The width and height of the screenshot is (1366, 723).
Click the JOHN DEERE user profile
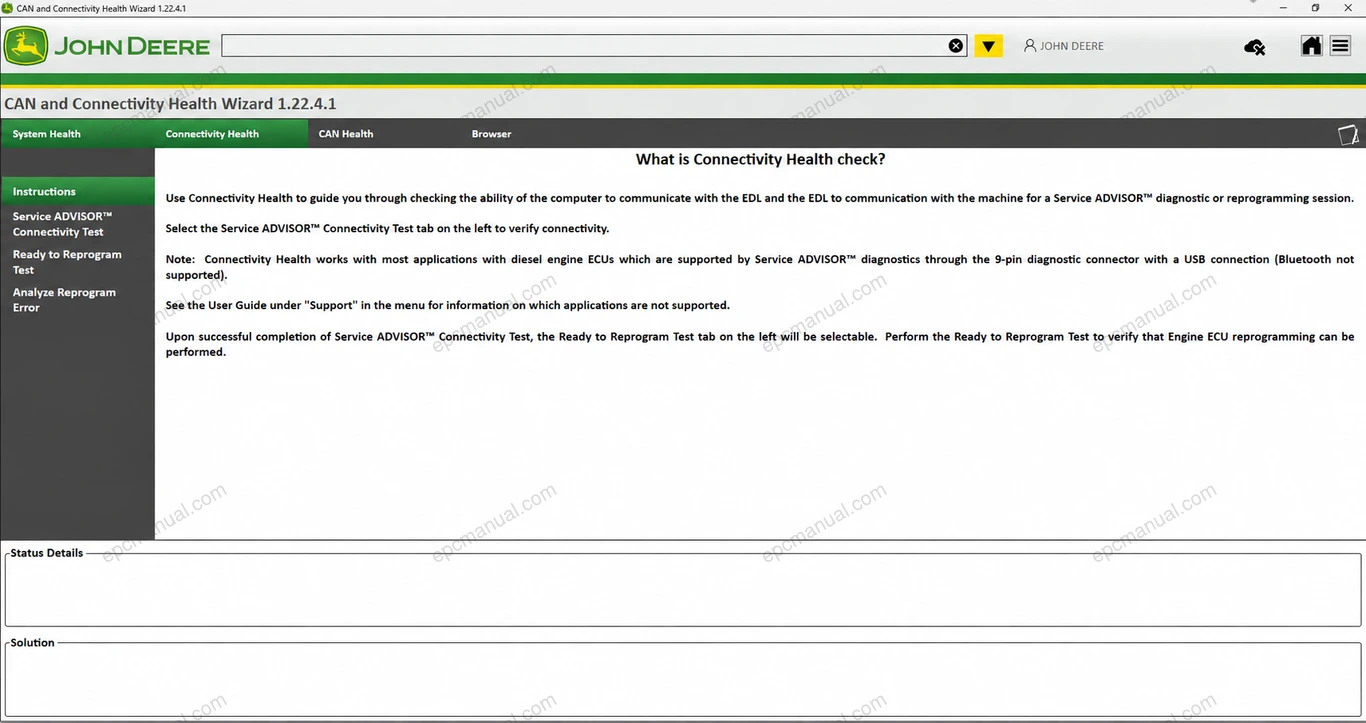1064,46
